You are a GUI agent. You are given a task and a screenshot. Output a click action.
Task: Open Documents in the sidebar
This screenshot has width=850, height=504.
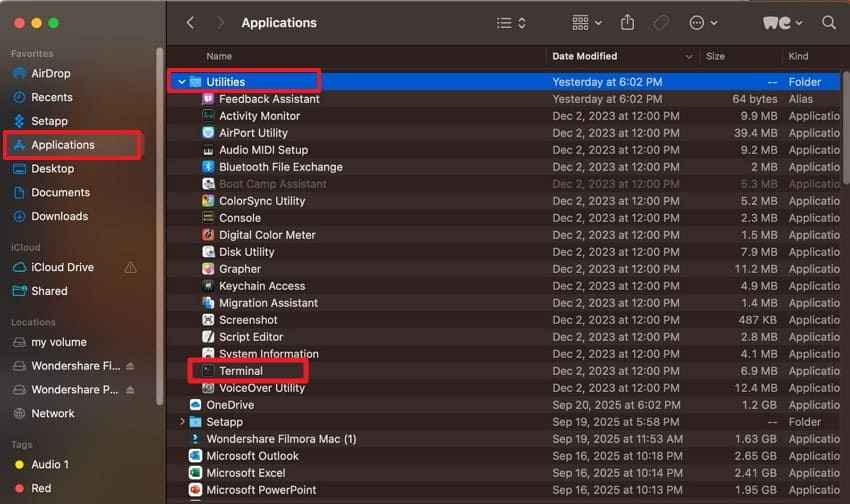pos(60,192)
